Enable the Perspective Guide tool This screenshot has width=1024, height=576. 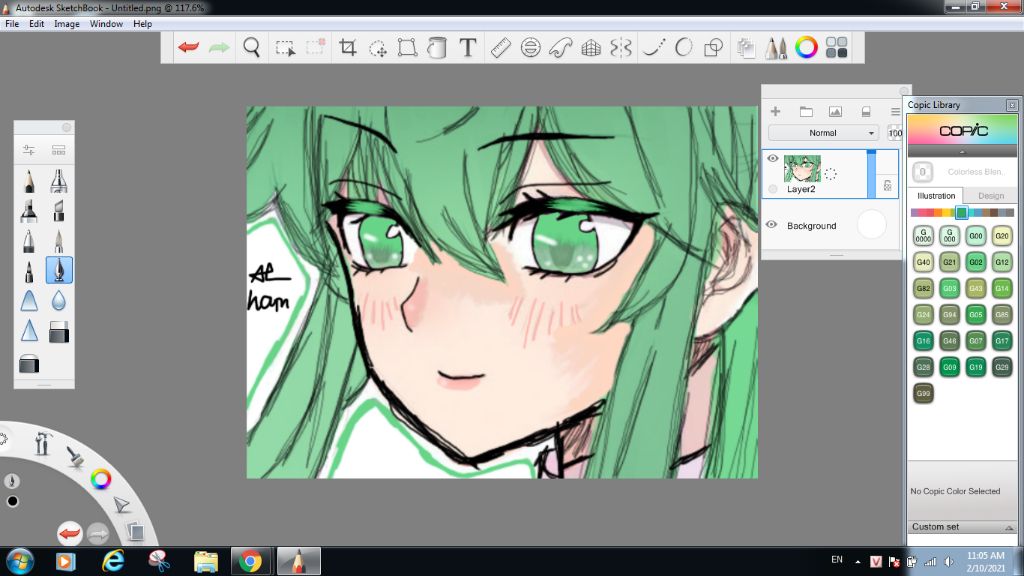coord(591,47)
